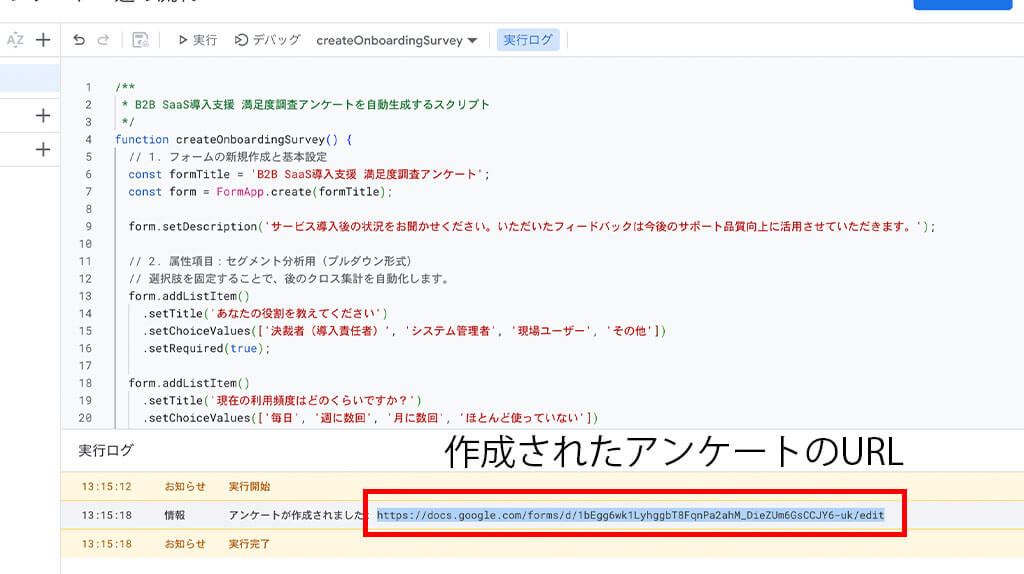Screen dimensions: 1024x574
Task: Click the blue button at top right
Action: point(962,4)
